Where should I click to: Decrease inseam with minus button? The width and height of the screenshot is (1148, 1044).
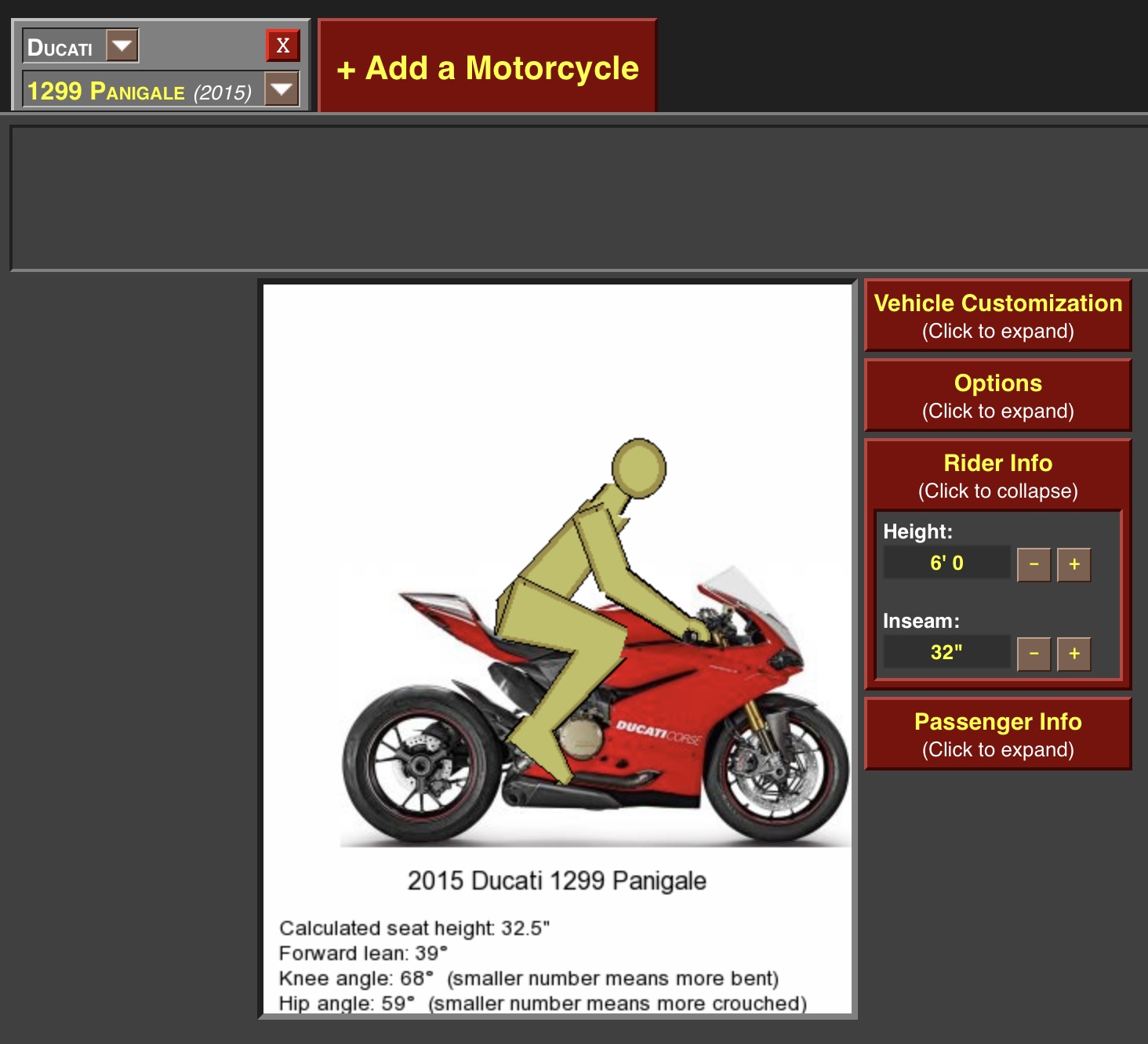(1034, 654)
